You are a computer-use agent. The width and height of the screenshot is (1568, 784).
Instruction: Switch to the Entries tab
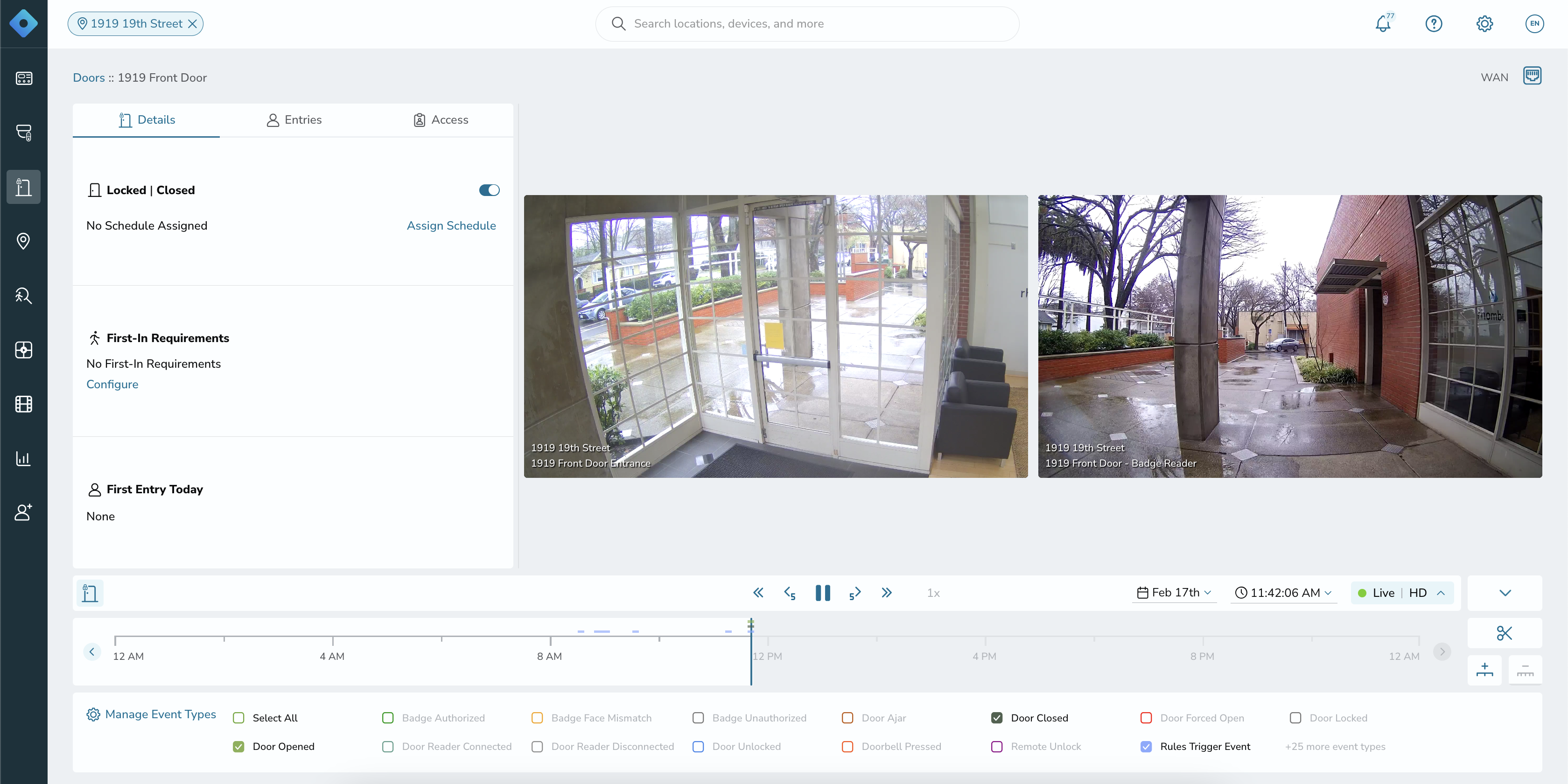(x=294, y=120)
